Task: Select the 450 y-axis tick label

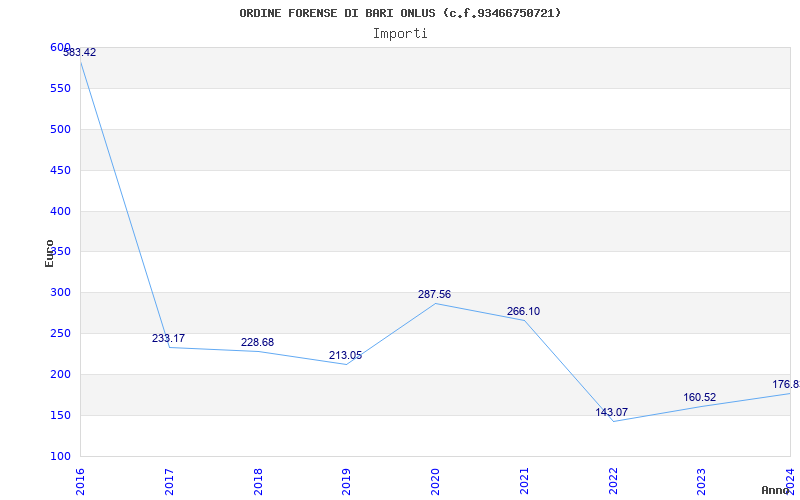Action: tap(60, 170)
